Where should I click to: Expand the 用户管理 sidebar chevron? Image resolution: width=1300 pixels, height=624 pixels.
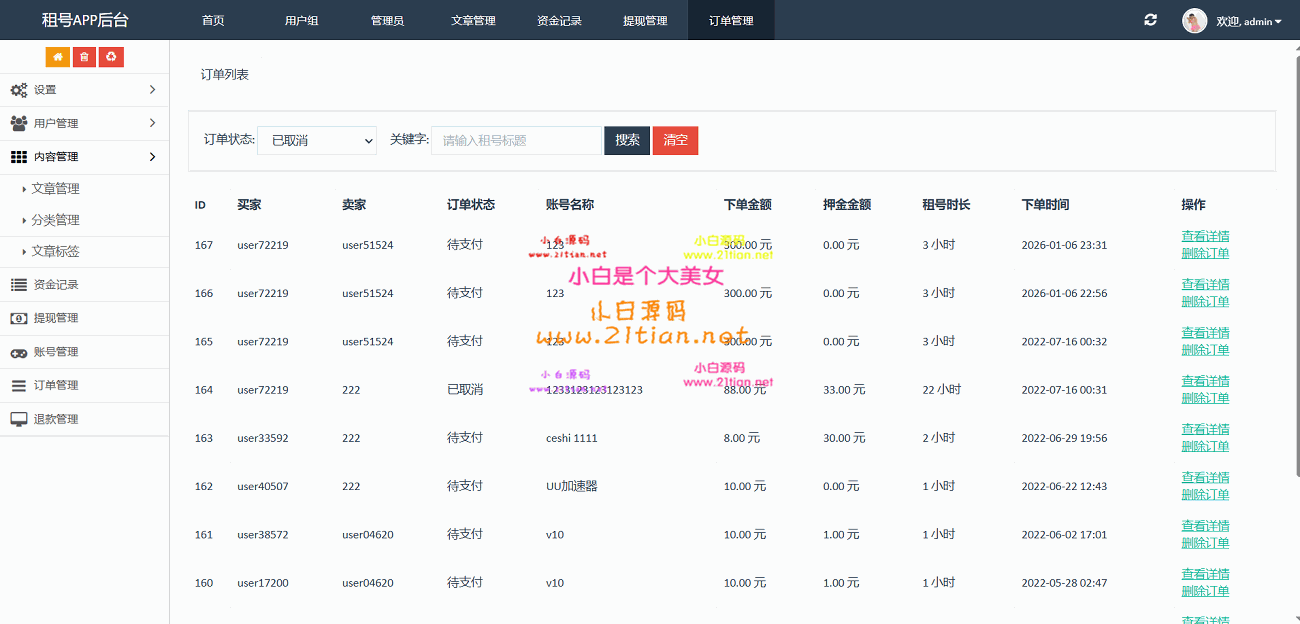(152, 123)
